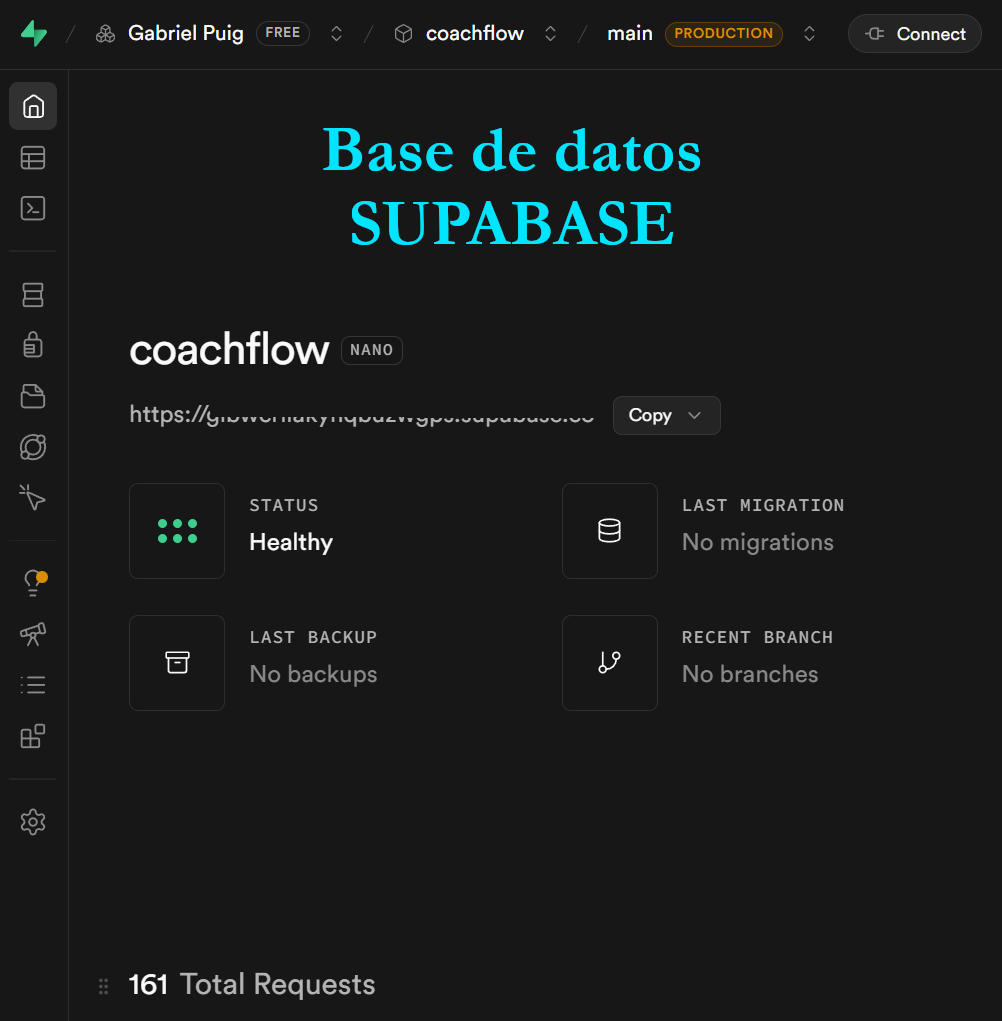Open the Table Editor sidebar icon

[x=33, y=158]
